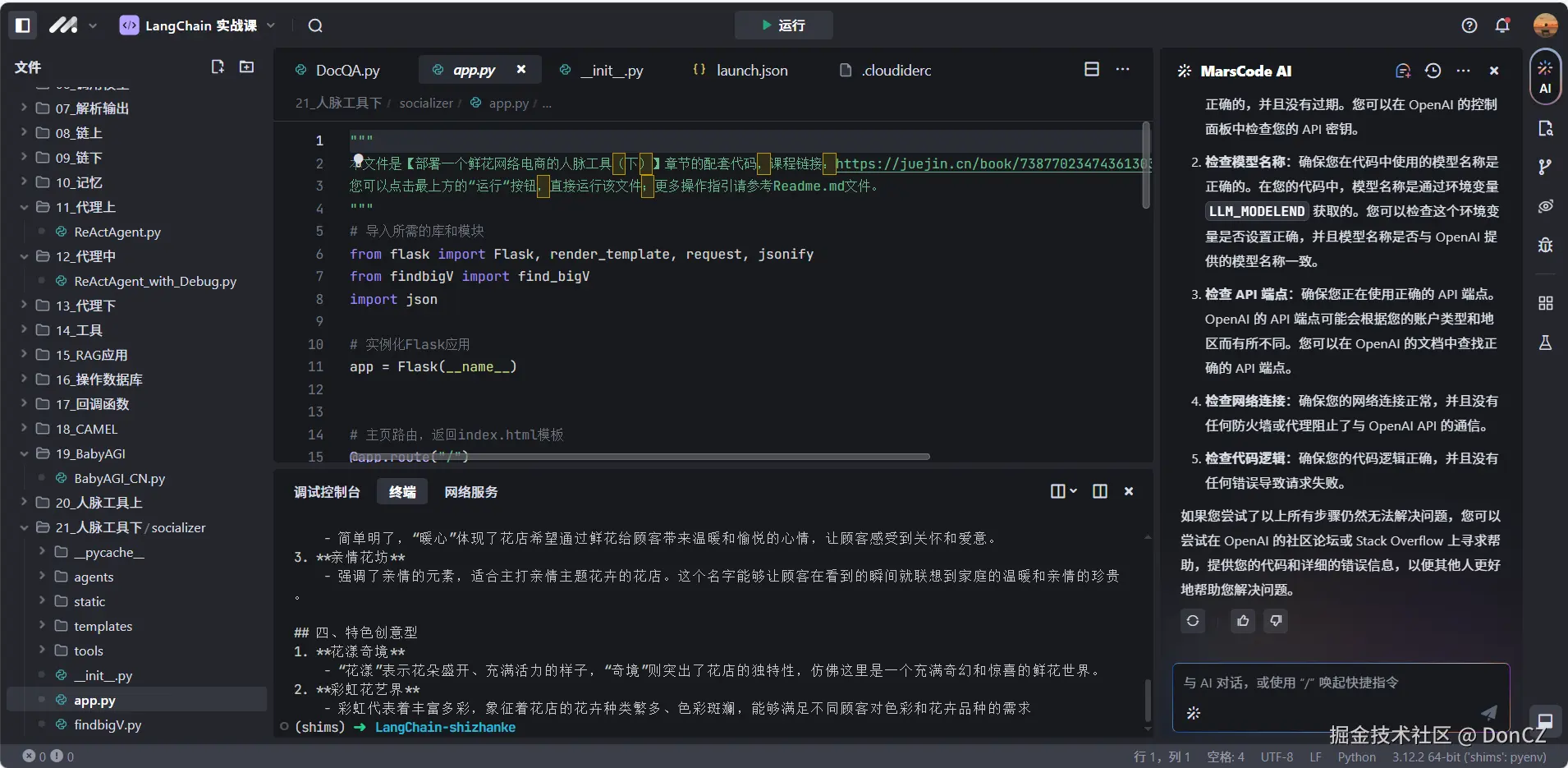The width and height of the screenshot is (1568, 768).
Task: Collapse the 19_BabyAGI folder
Action: [x=136, y=453]
